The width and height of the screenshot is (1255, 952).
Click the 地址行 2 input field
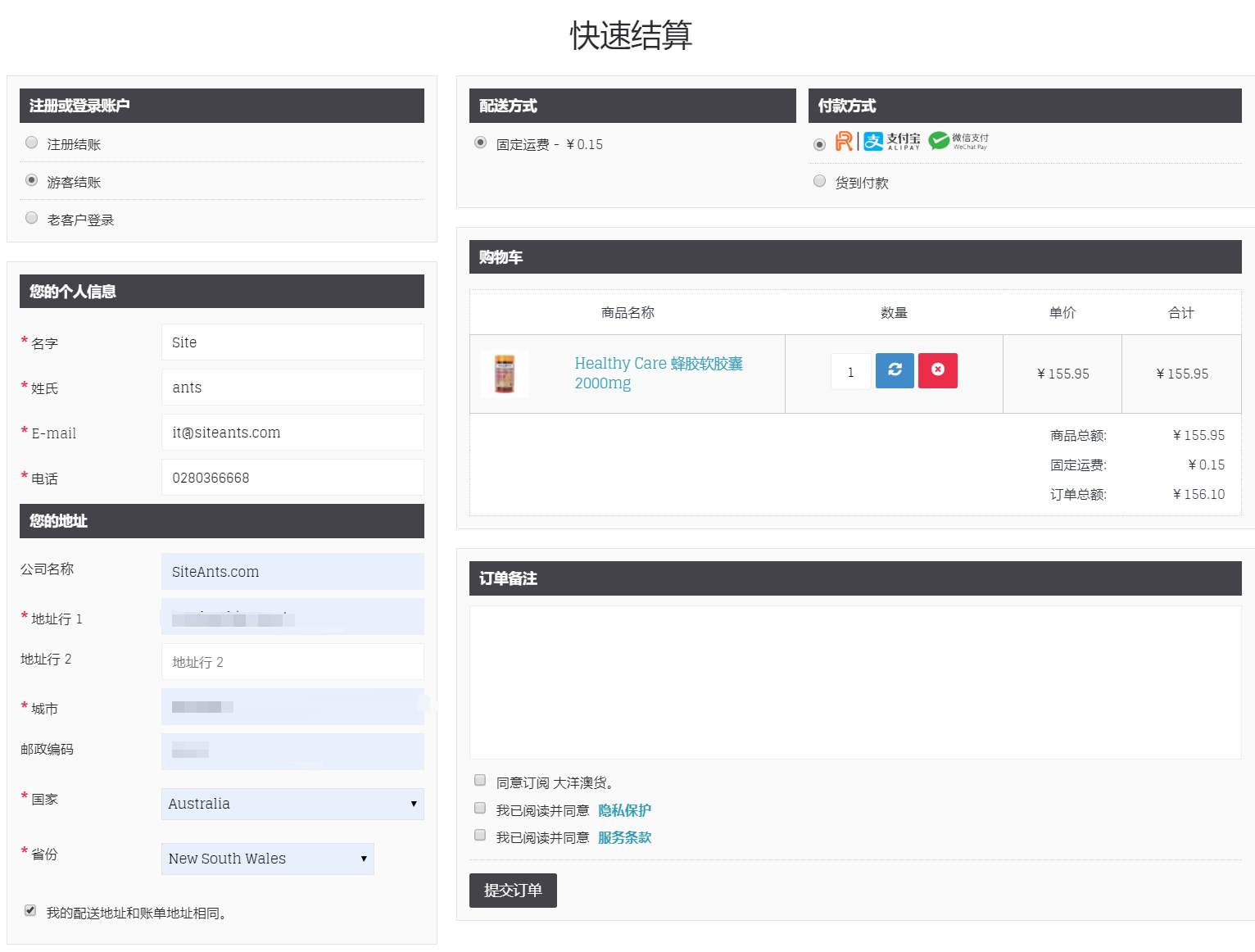(x=292, y=662)
